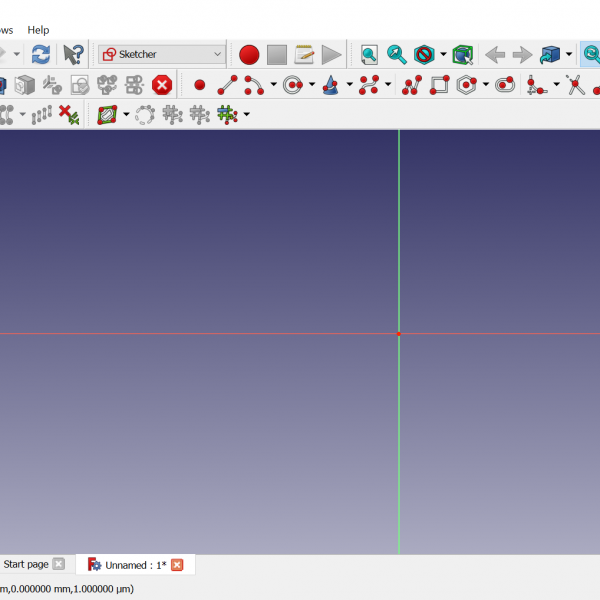Activate the Create slot tool
Viewport: 600px width, 600px height.
tap(506, 85)
